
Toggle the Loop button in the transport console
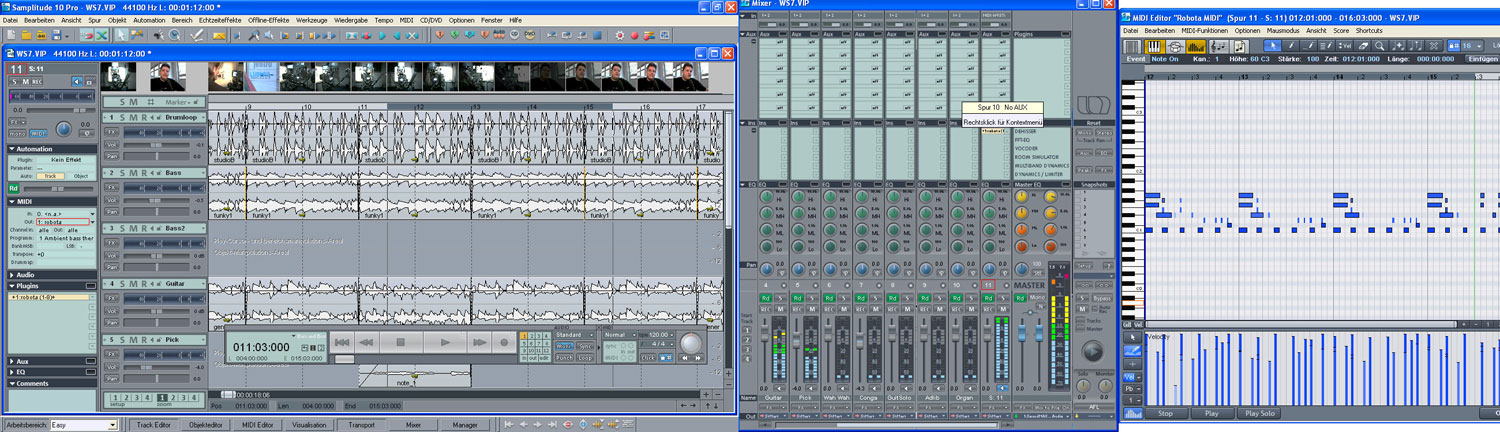[x=585, y=357]
